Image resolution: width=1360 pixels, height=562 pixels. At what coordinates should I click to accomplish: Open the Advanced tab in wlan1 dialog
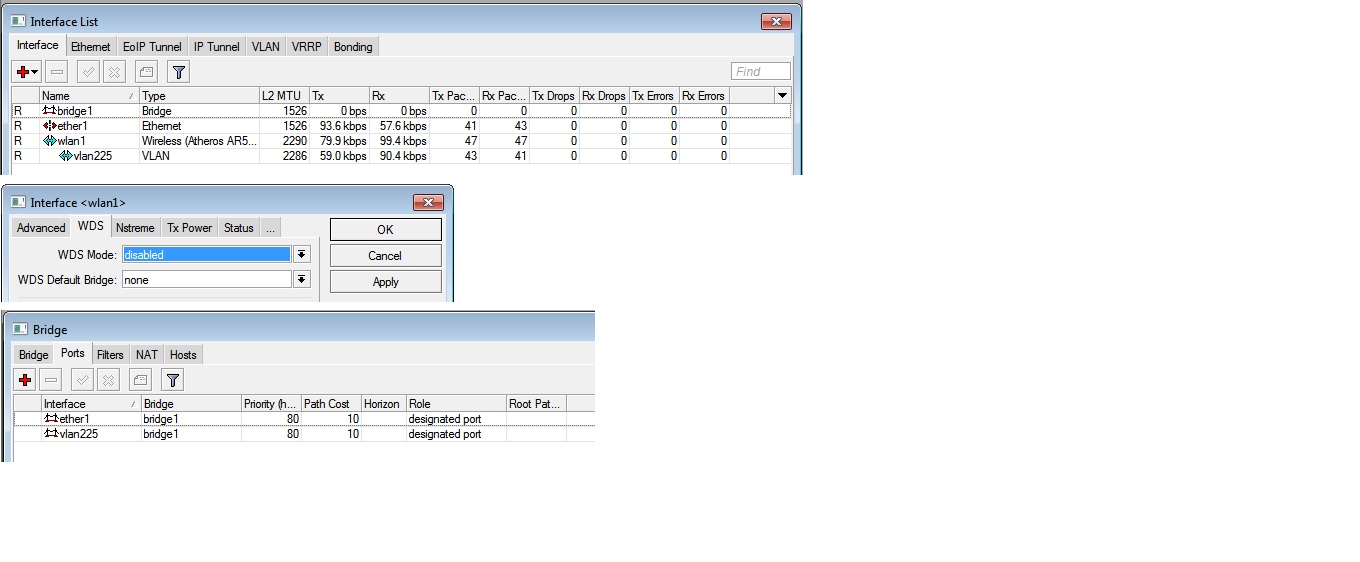41,228
